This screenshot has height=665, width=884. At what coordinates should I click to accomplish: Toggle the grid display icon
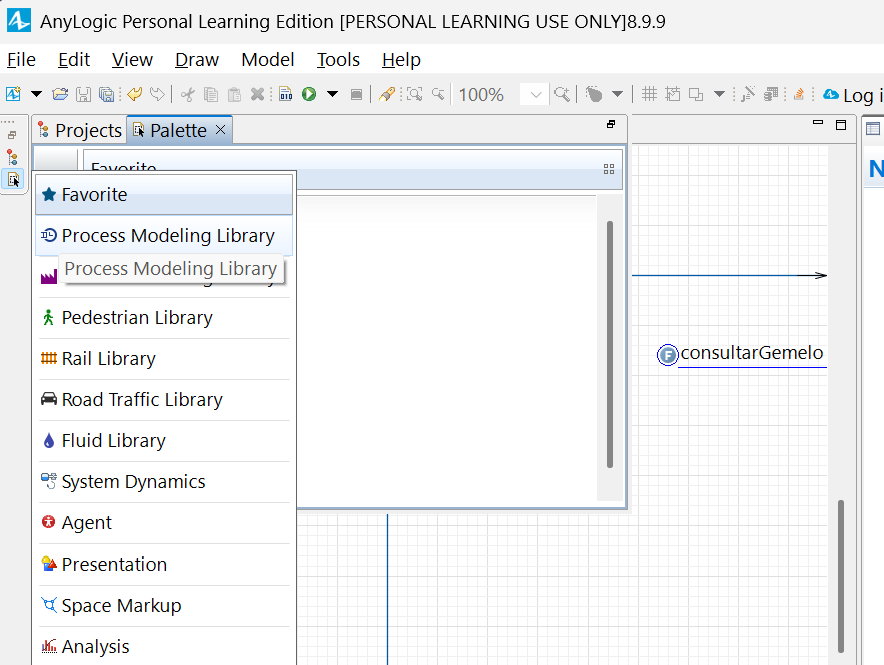point(649,94)
